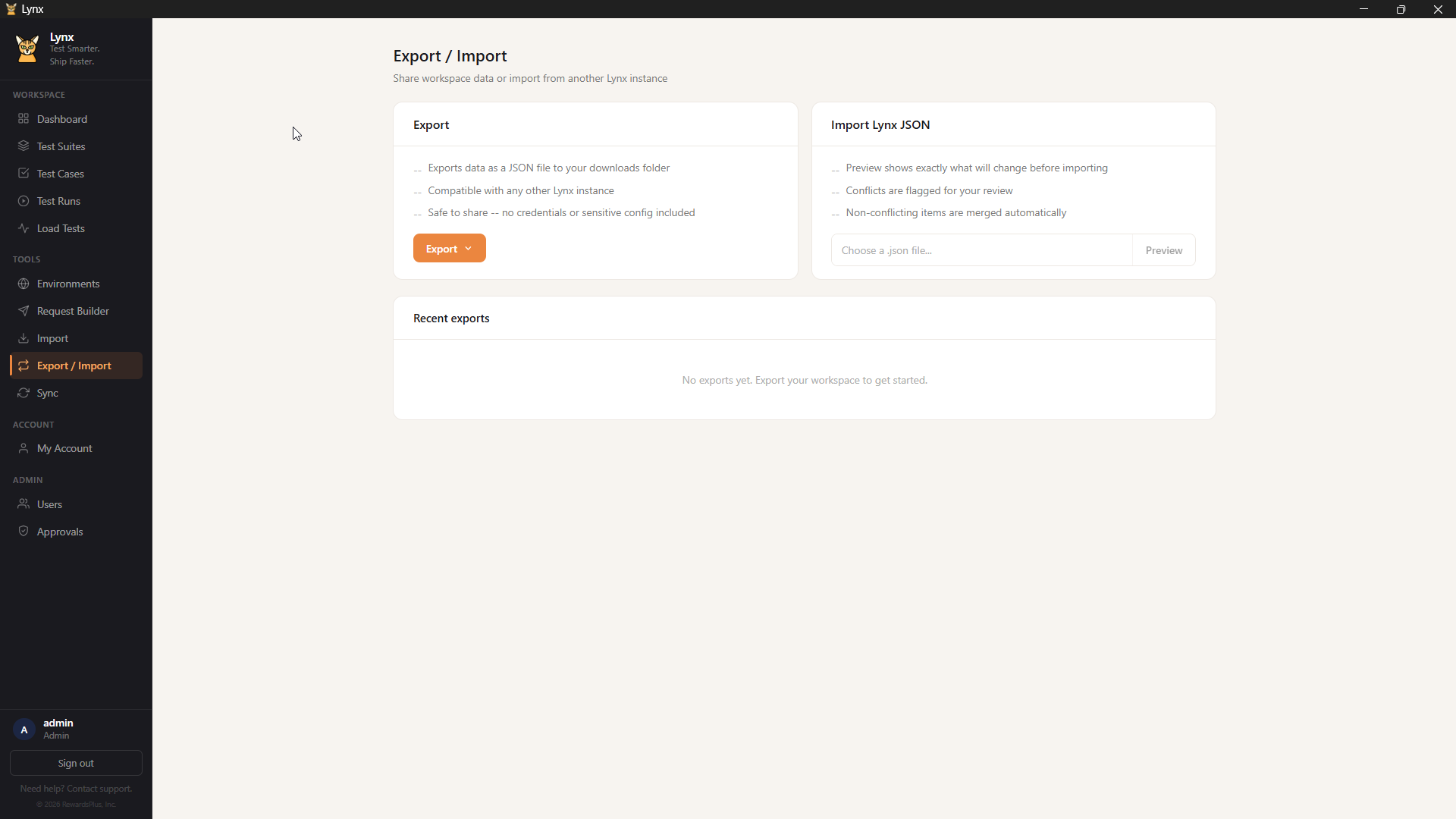Open the Import page from sidebar
The image size is (1456, 819).
click(52, 338)
